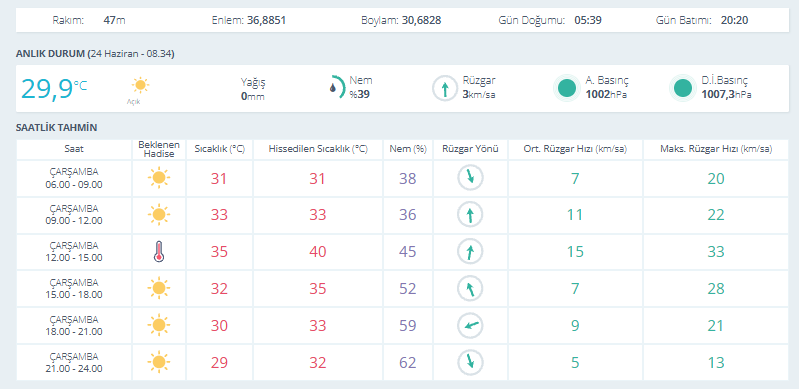
Task: Click the 1007,3hPa pressure value
Action: [x=726, y=94]
